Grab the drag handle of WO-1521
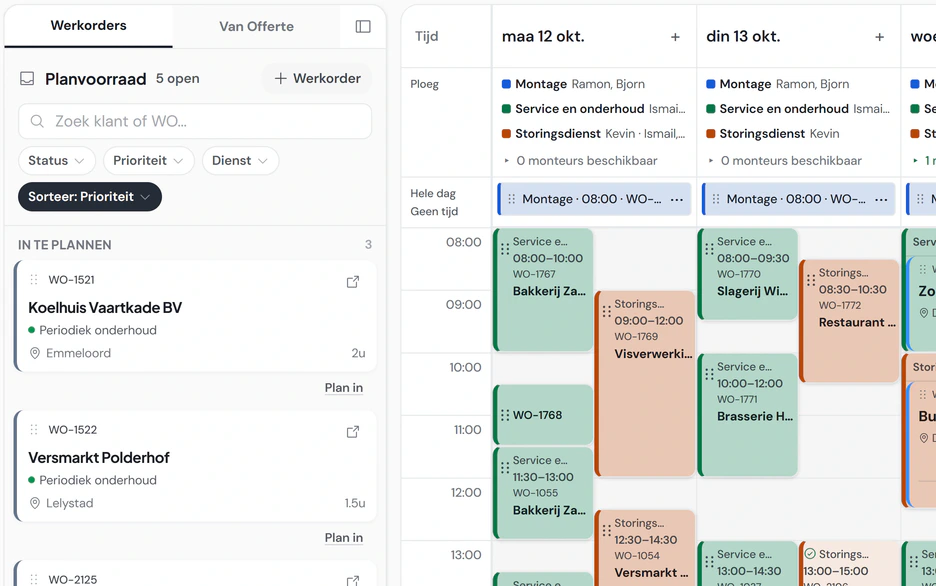 point(34,279)
